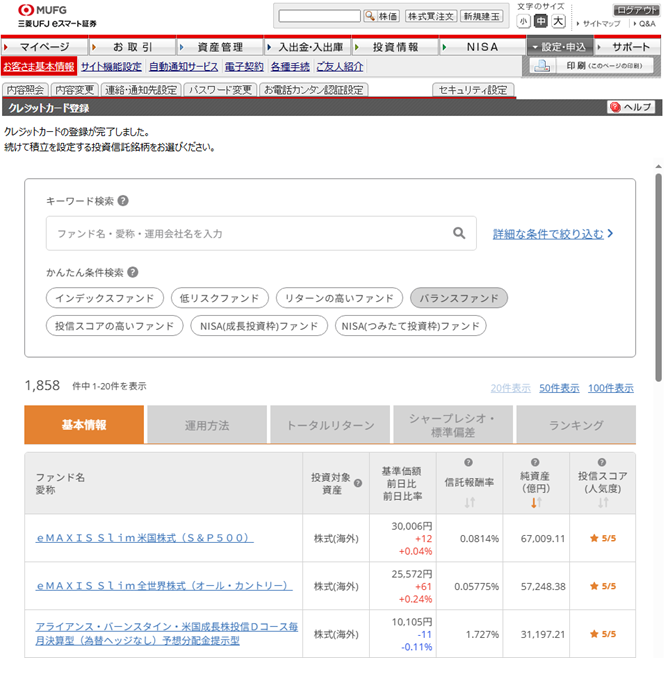This screenshot has width=668, height=678.
Task: Click 株式買注文 button
Action: pyautogui.click(x=431, y=16)
